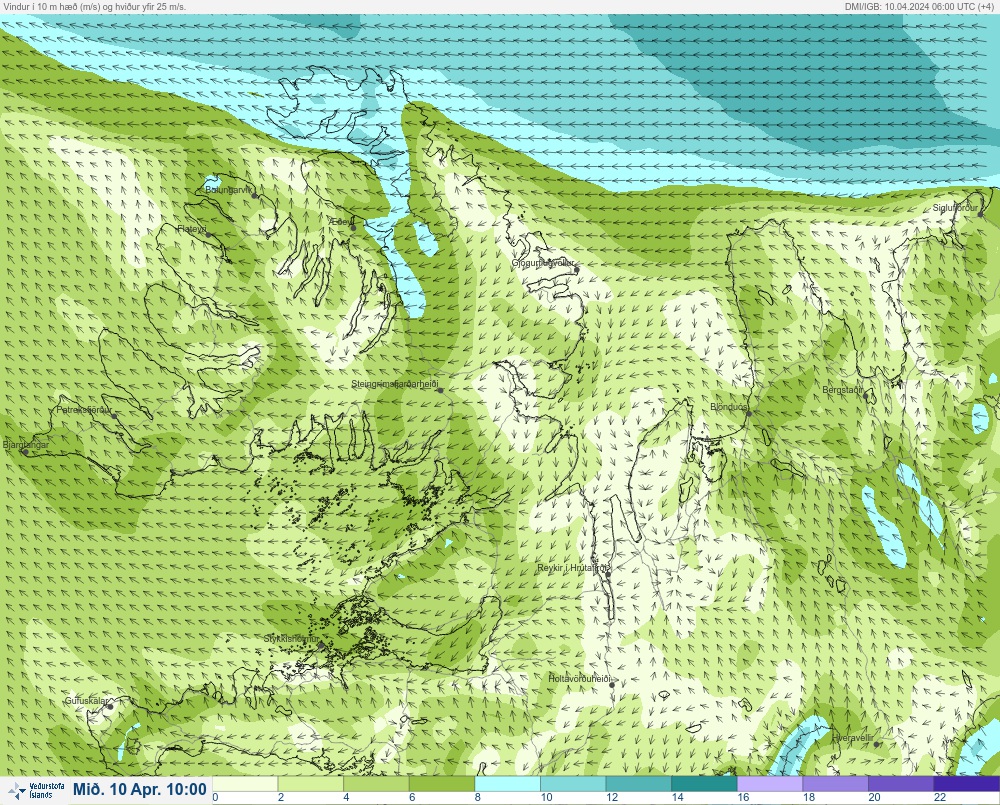Click the Bergstaðir station label
Screen dimensions: 1000x805
coord(843,390)
